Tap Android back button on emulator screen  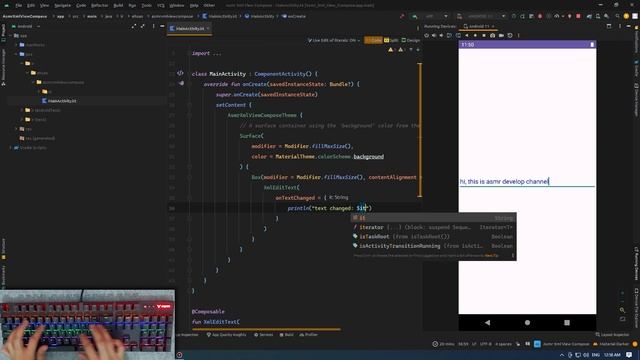point(487,322)
